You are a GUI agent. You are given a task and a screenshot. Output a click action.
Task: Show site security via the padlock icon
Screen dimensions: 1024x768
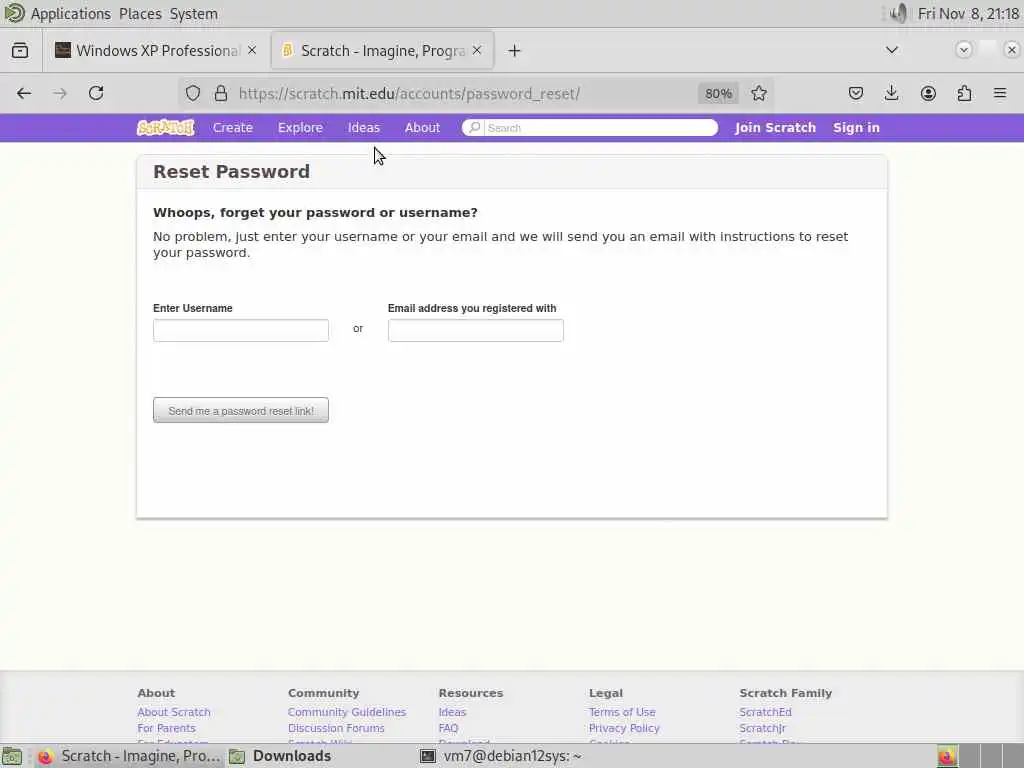click(x=221, y=93)
